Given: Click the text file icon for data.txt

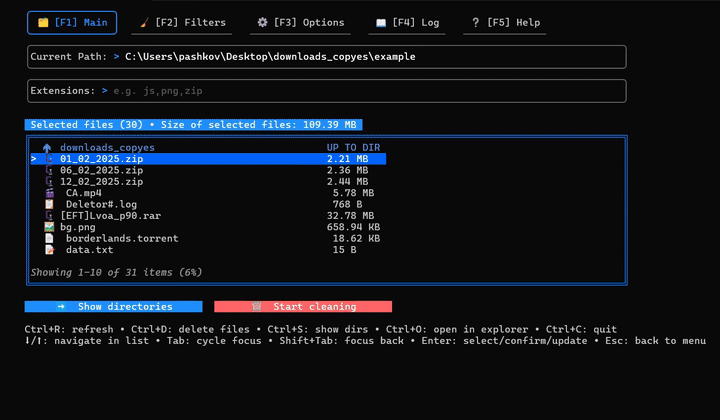Looking at the screenshot, I should [49, 250].
